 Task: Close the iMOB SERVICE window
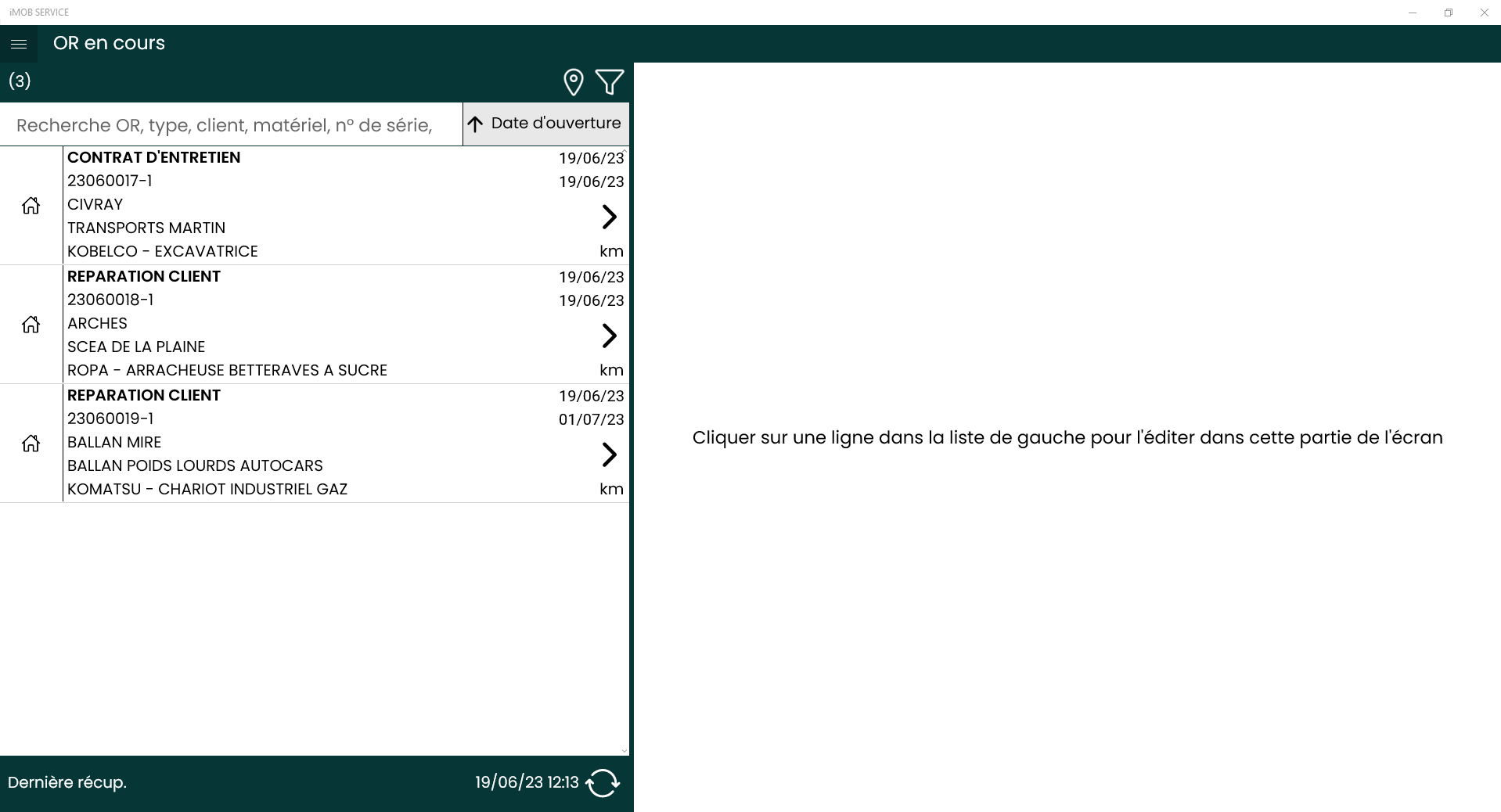coord(1484,13)
